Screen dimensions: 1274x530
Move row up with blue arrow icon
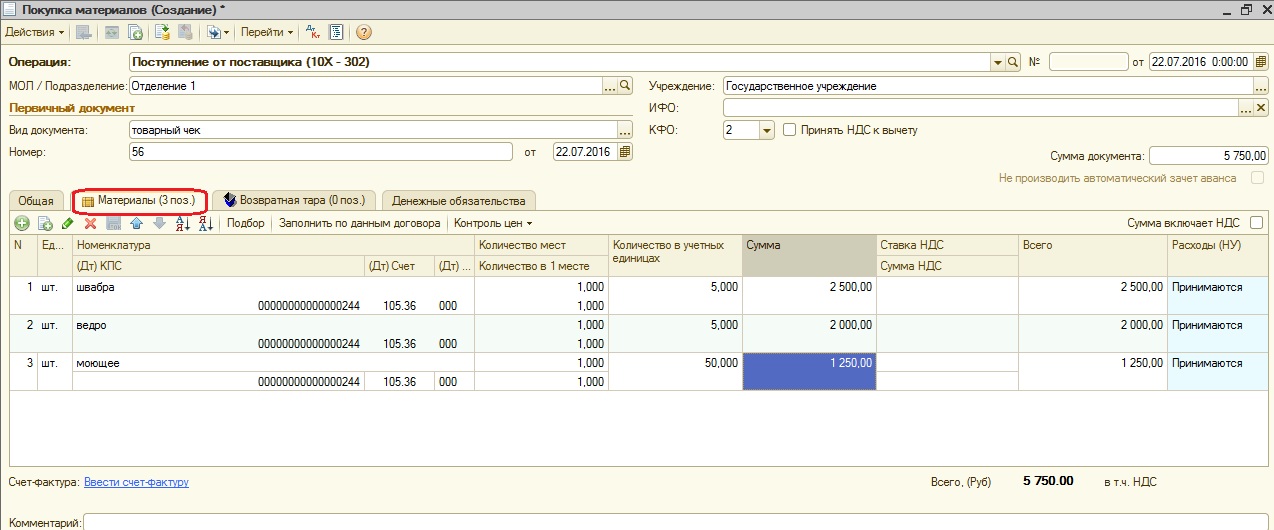pos(136,223)
